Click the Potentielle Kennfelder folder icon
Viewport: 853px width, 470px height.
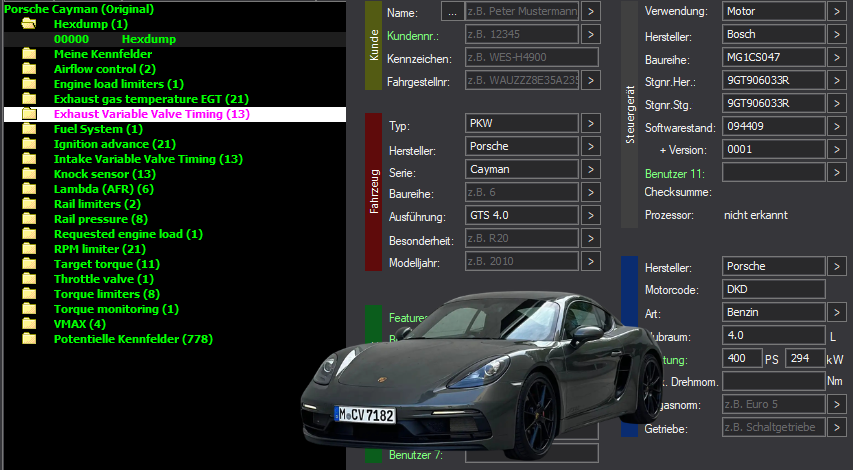pos(29,339)
